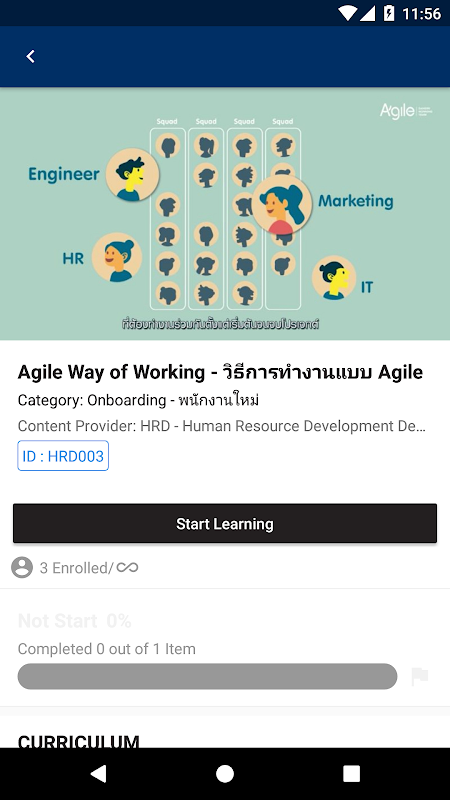Click the infinity enrollment limit icon
The image size is (450, 800).
coord(127,567)
